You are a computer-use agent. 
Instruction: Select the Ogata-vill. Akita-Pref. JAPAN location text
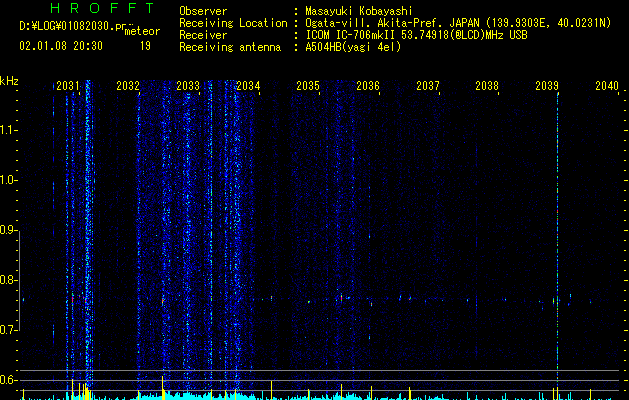point(458,23)
